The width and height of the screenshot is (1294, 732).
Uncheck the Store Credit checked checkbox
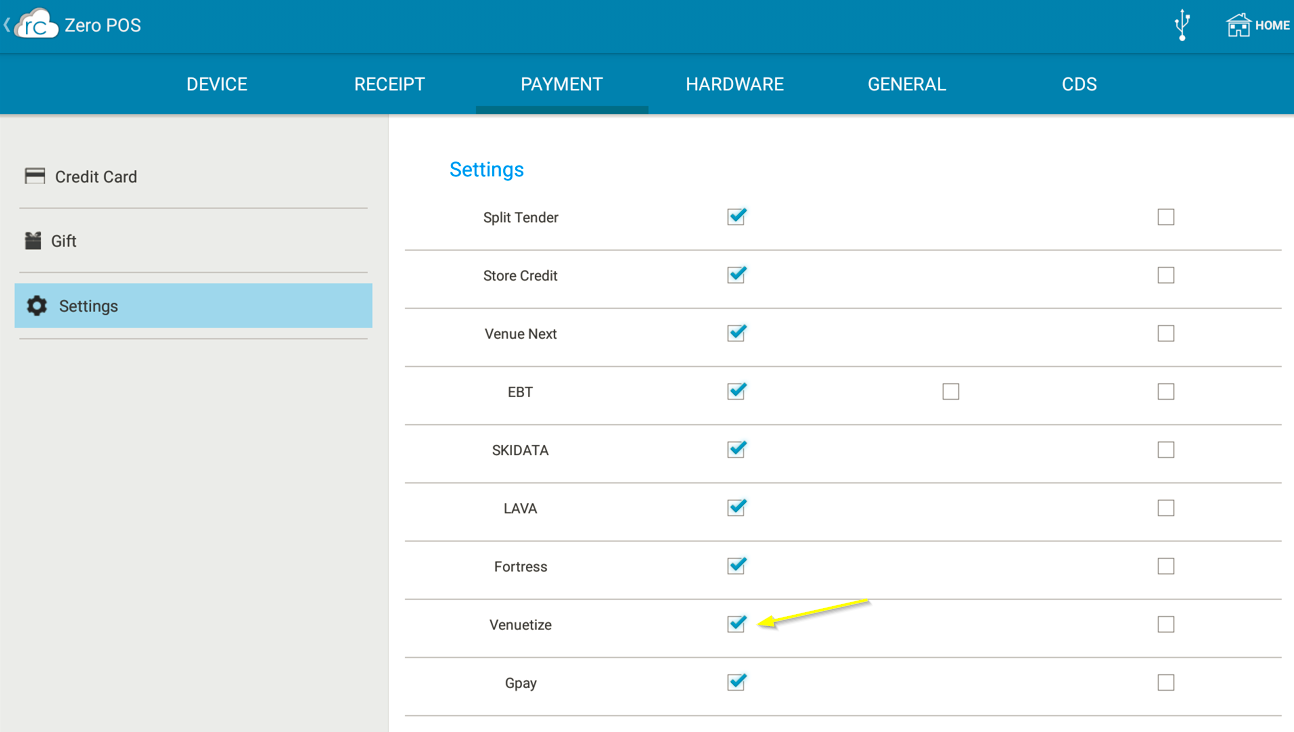pos(737,275)
